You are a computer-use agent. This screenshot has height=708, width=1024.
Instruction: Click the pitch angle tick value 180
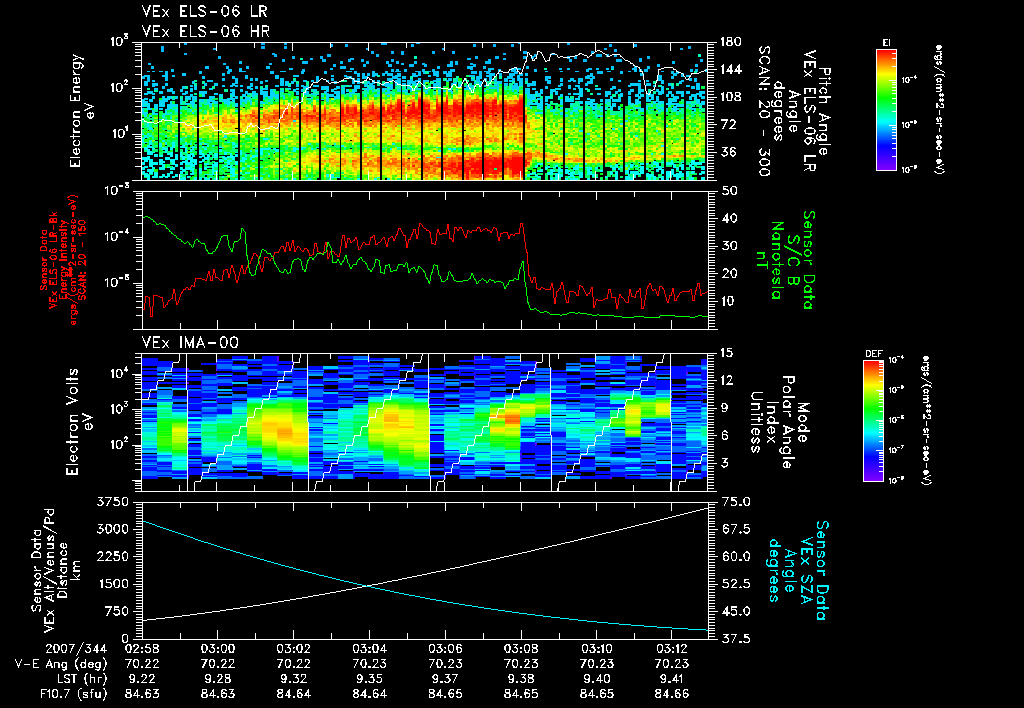(730, 42)
